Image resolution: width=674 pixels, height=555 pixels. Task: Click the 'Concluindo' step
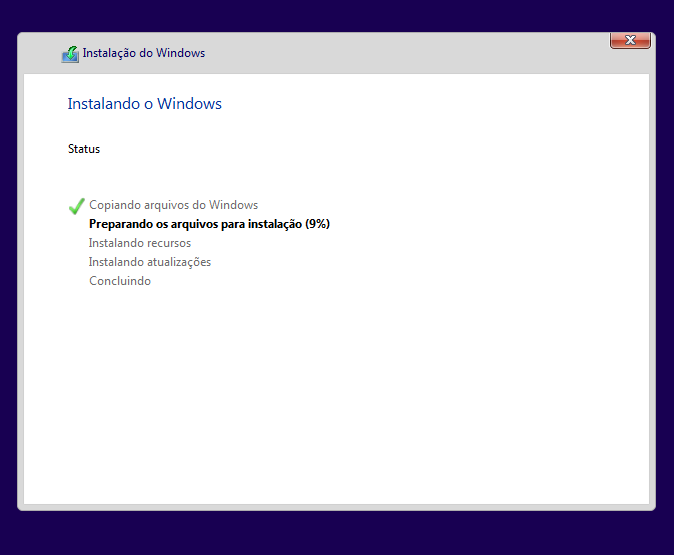click(x=120, y=281)
